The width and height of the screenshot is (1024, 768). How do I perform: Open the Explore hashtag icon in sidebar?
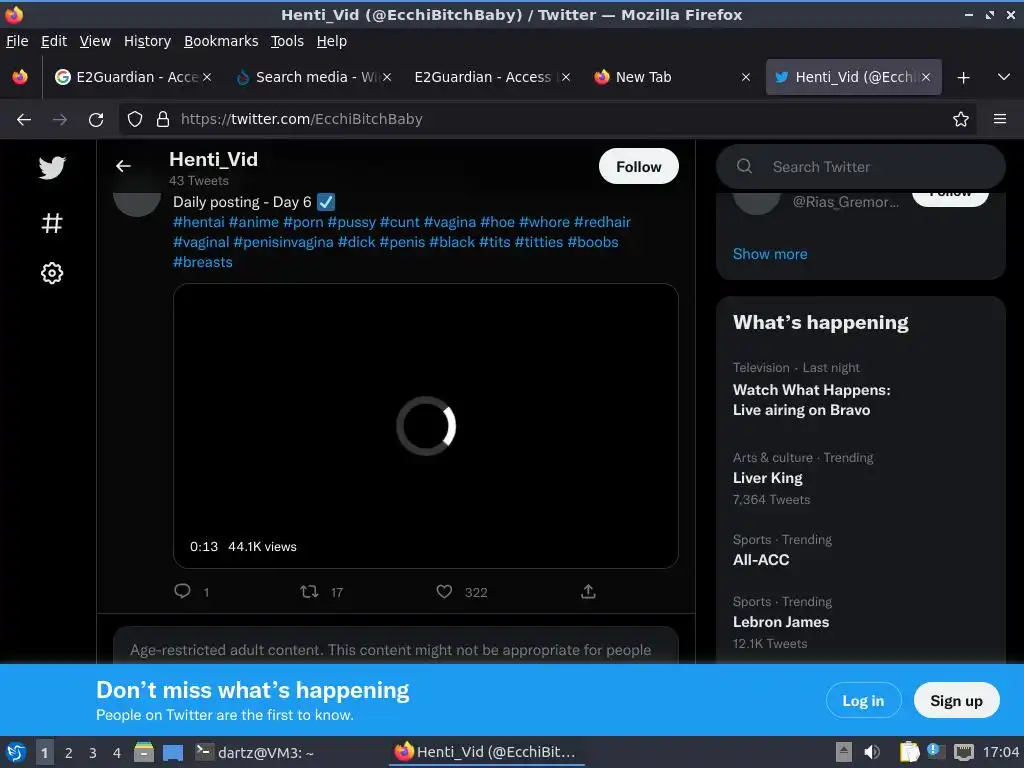click(52, 223)
